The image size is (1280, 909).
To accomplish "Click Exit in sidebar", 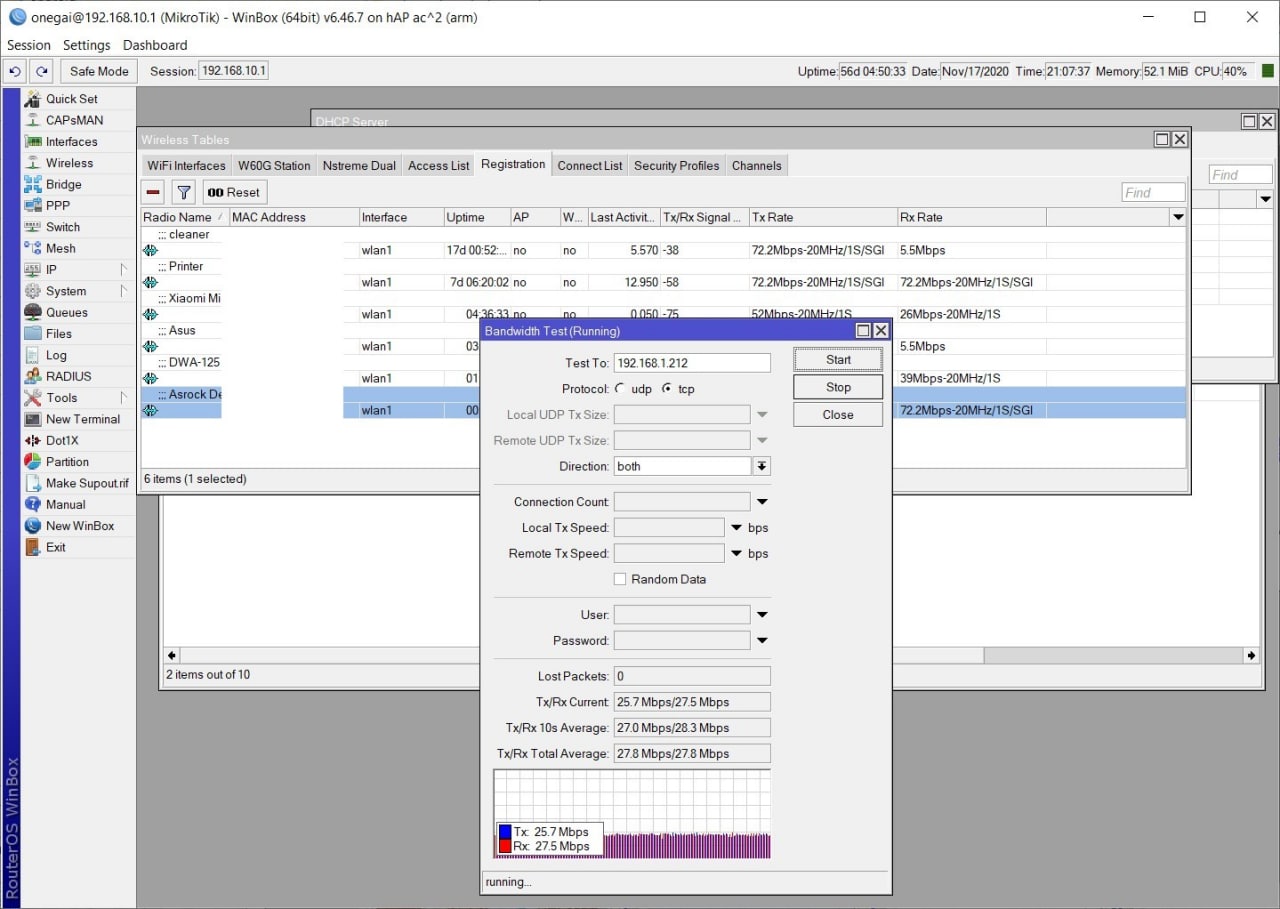I will (x=55, y=547).
